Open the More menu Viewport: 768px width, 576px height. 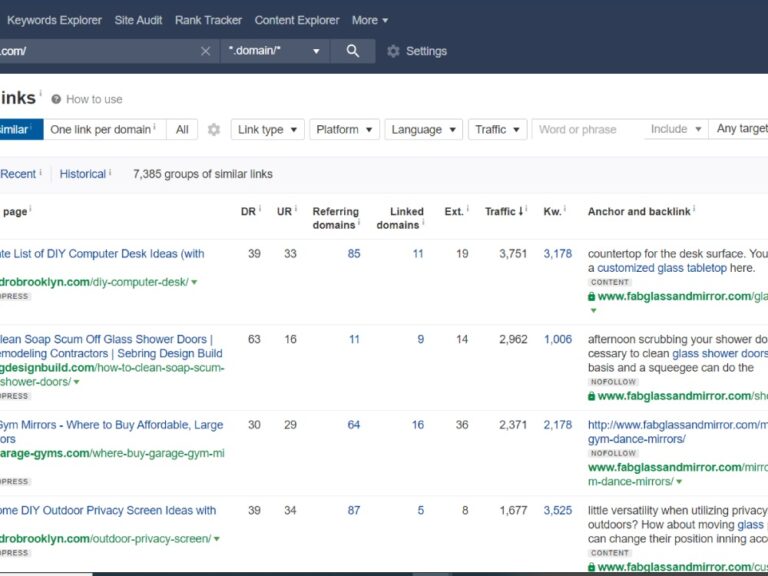[x=370, y=20]
